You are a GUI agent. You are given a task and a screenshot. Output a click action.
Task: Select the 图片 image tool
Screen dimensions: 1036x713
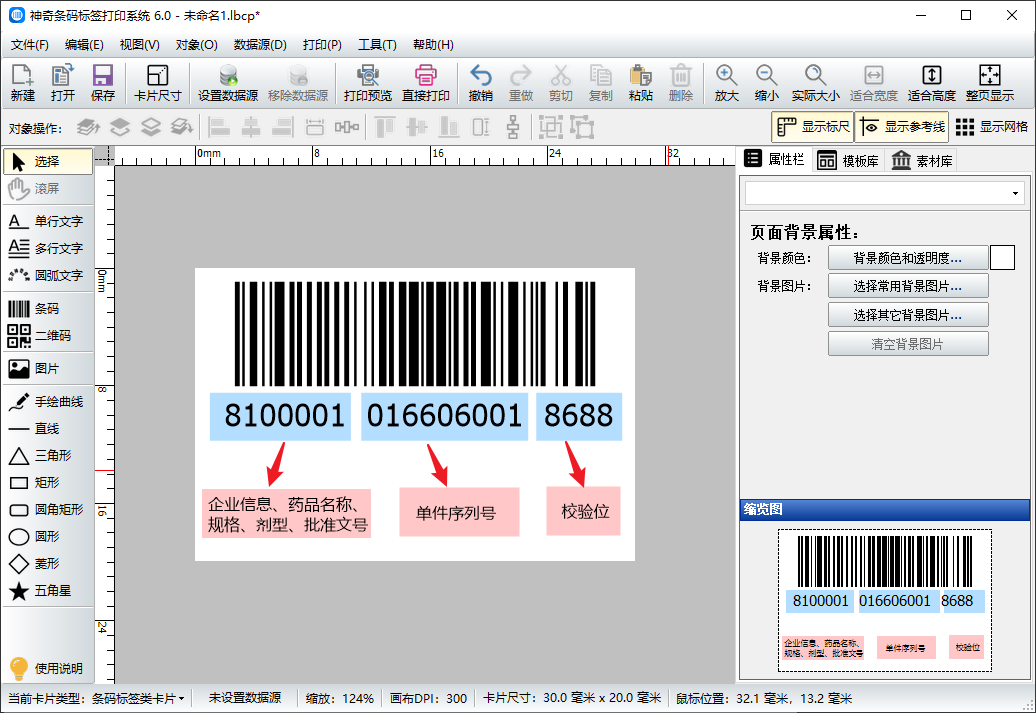[47, 369]
